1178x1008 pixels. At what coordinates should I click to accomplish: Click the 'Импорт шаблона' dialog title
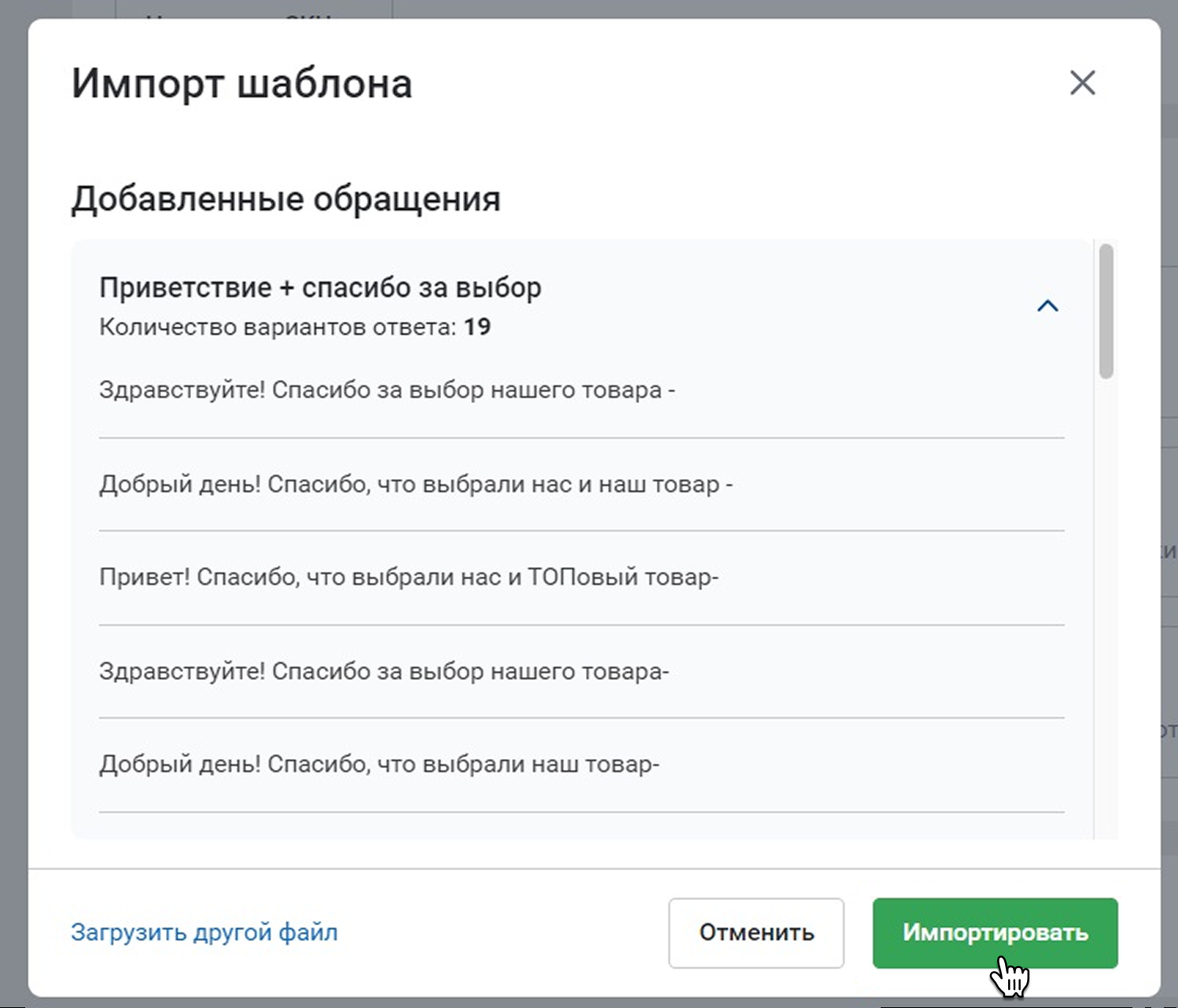point(241,83)
